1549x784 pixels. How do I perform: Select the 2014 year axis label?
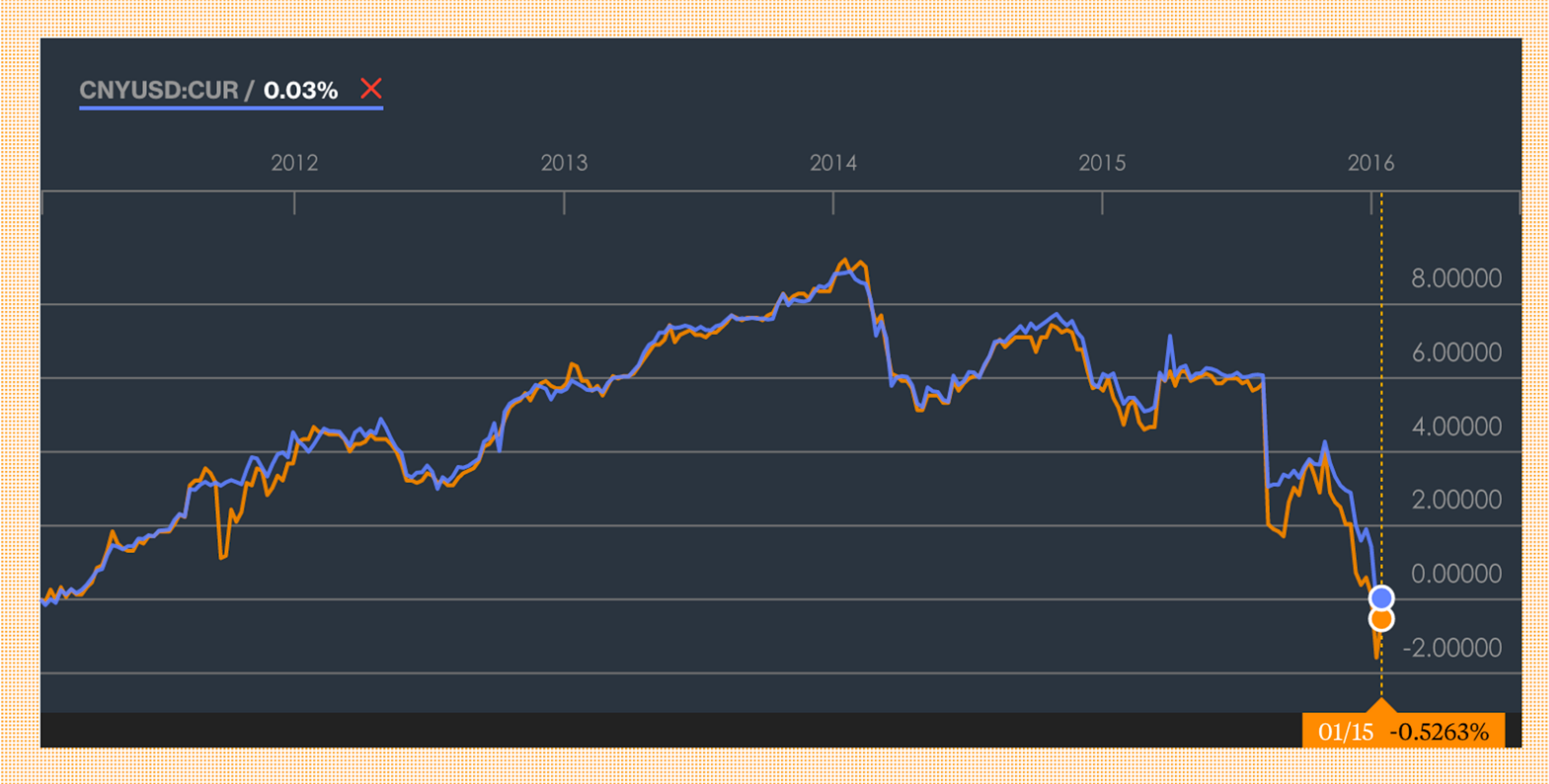tap(833, 163)
